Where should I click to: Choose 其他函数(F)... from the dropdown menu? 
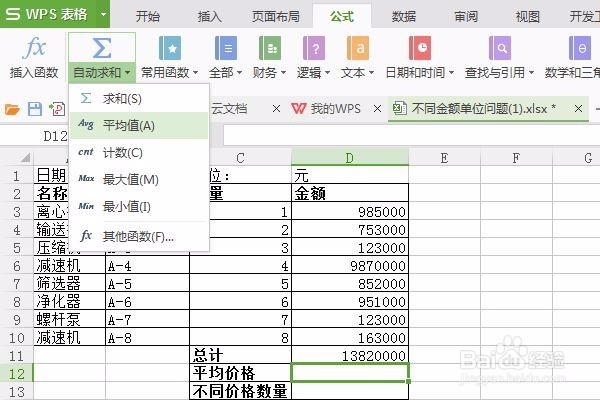coord(139,237)
